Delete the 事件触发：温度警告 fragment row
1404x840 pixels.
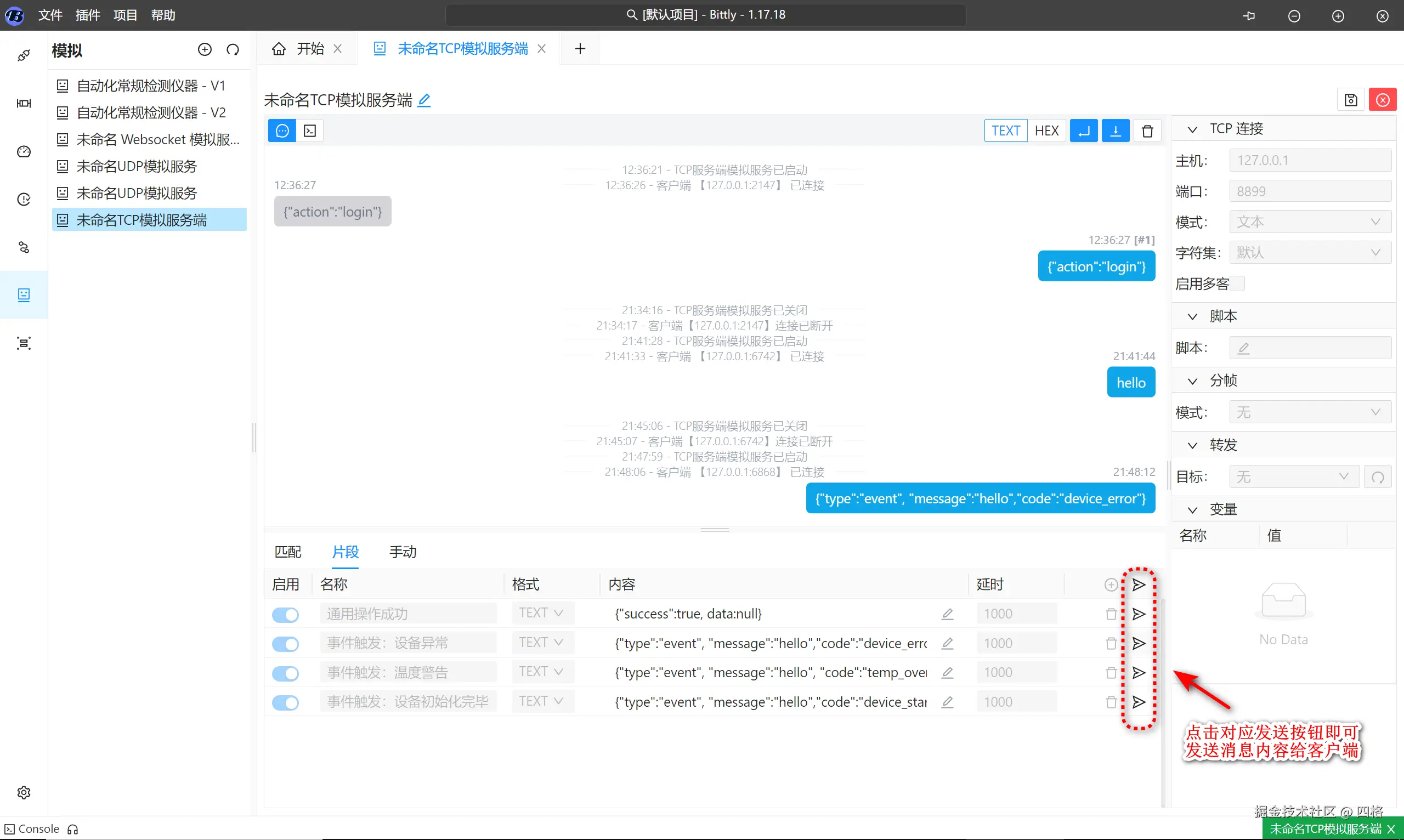pyautogui.click(x=1111, y=672)
